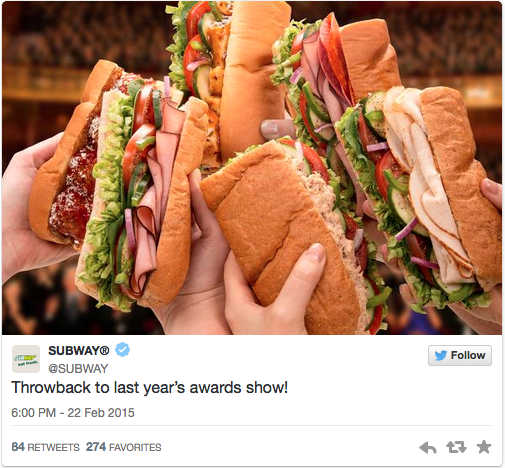The width and height of the screenshot is (505, 468).
Task: Click the Twitter bird on the Follow button
Action: [440, 355]
